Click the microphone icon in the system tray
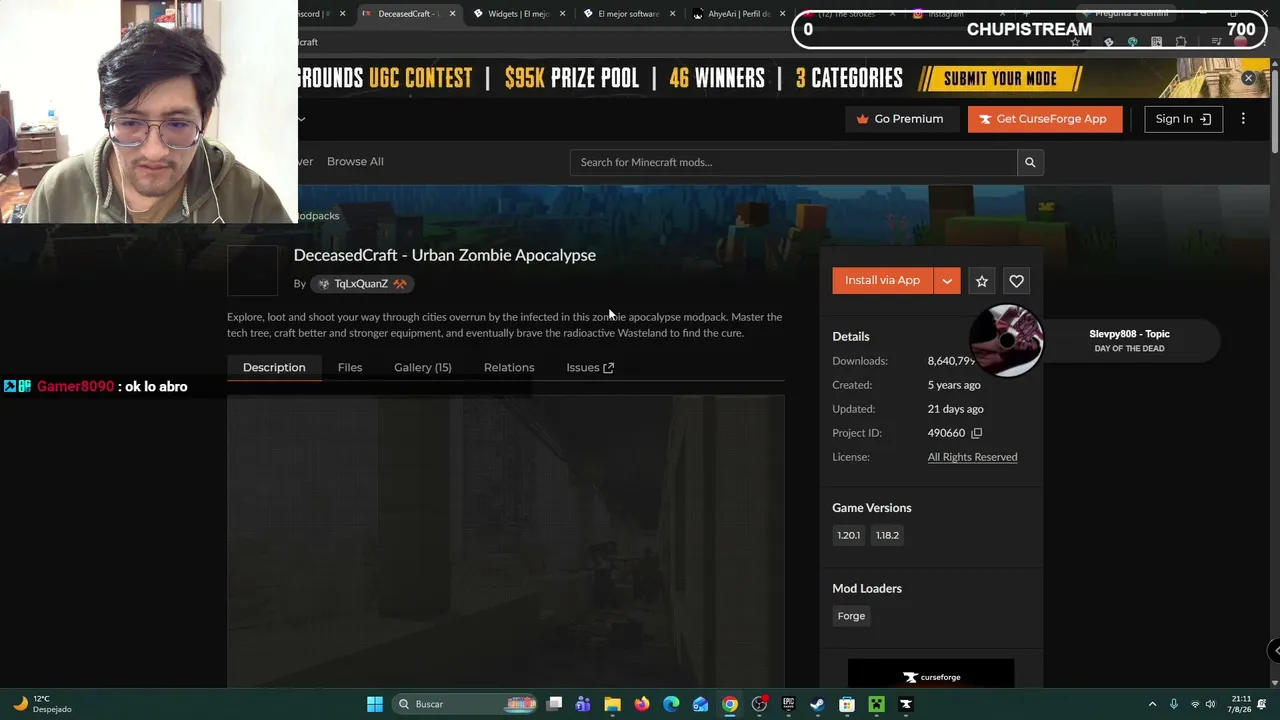 point(1173,704)
